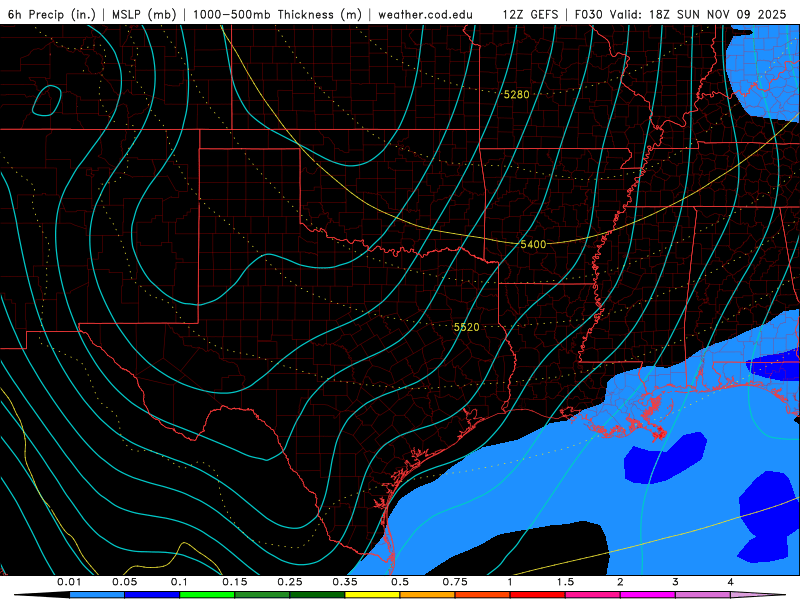Viewport: 800px width, 600px height.
Task: Click the bright green 0.1–0.15 legend swatch
Action: point(207,595)
